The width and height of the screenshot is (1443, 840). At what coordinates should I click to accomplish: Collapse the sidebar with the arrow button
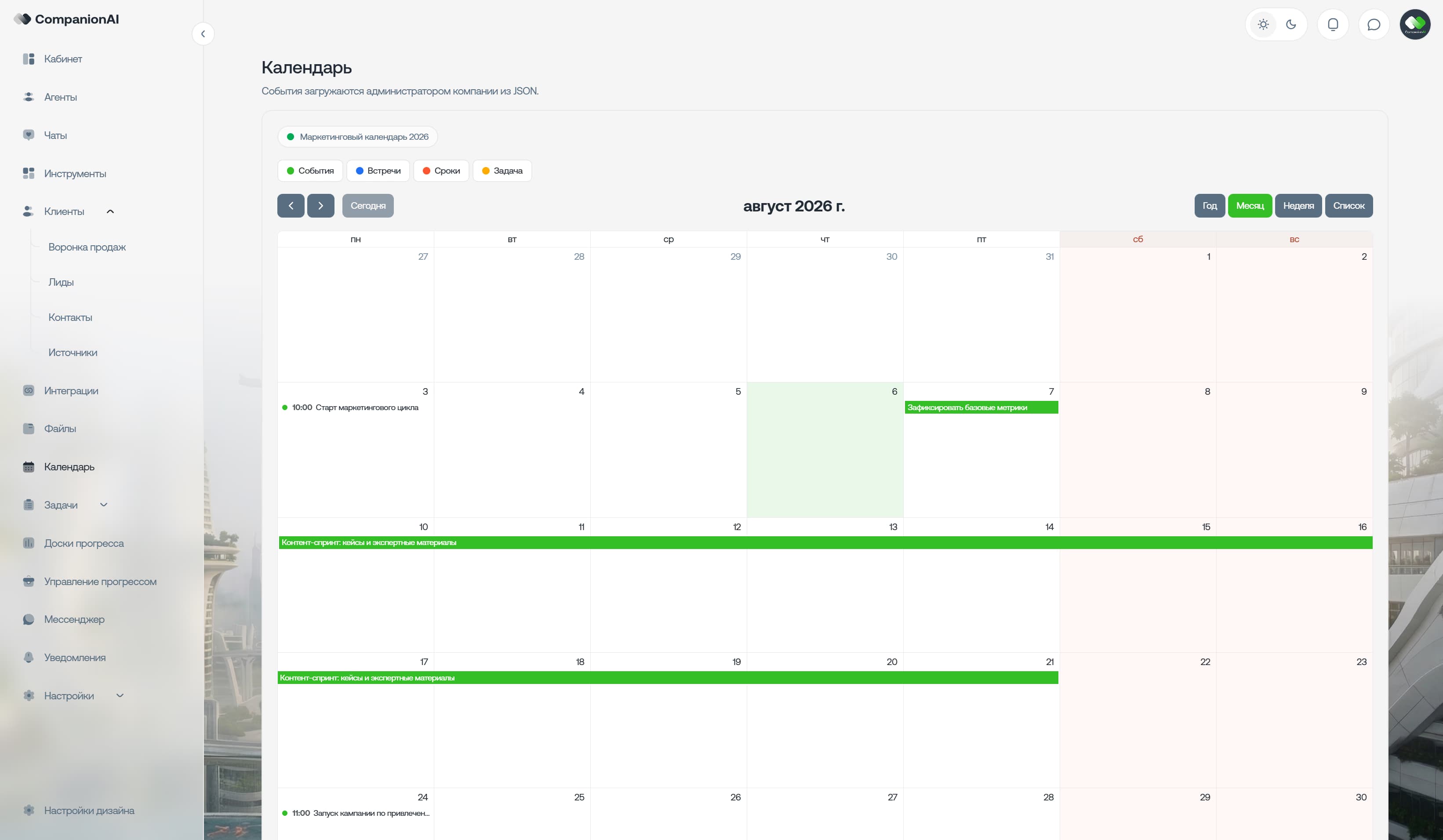[x=203, y=34]
